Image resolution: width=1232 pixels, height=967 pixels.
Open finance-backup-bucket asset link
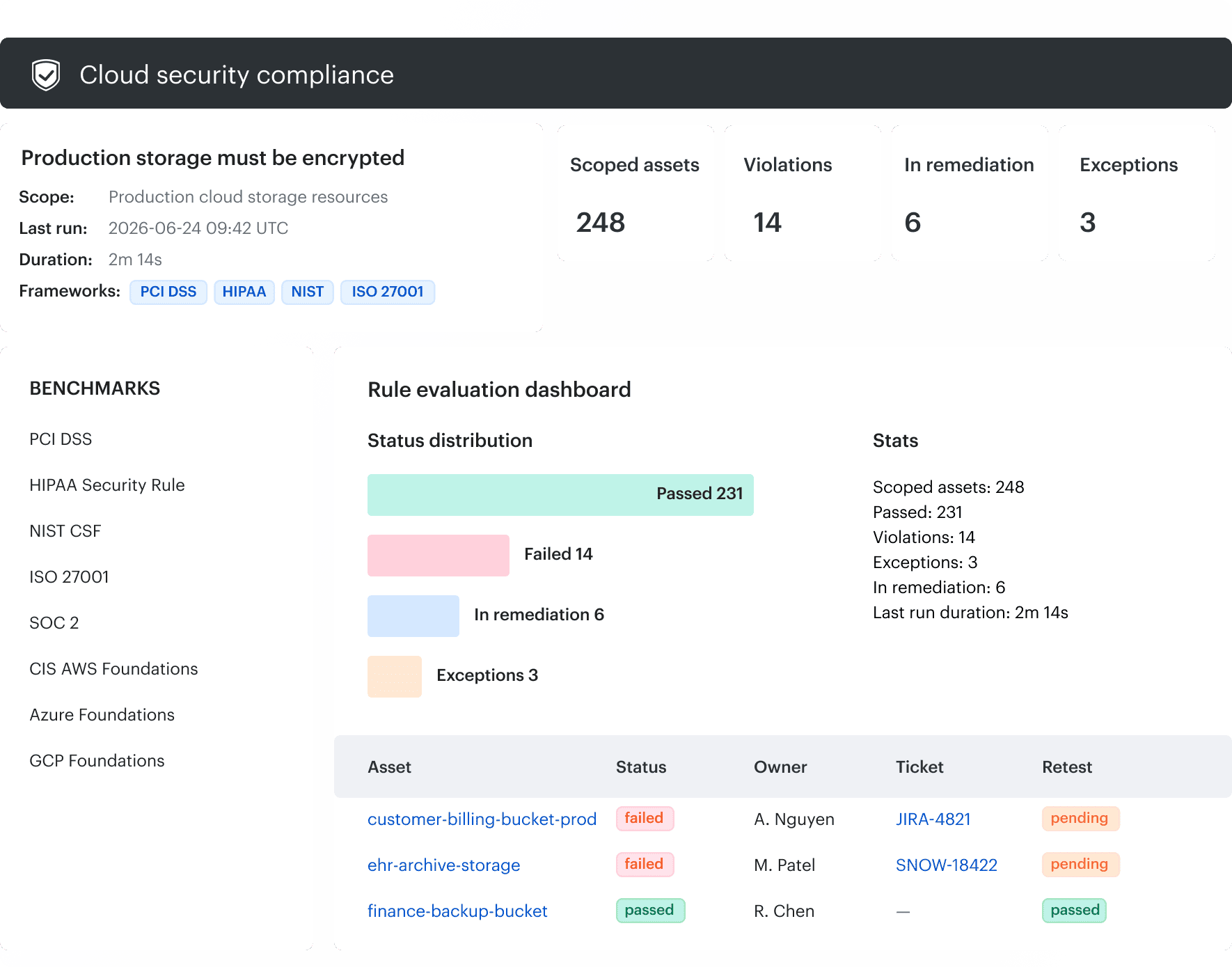click(457, 911)
